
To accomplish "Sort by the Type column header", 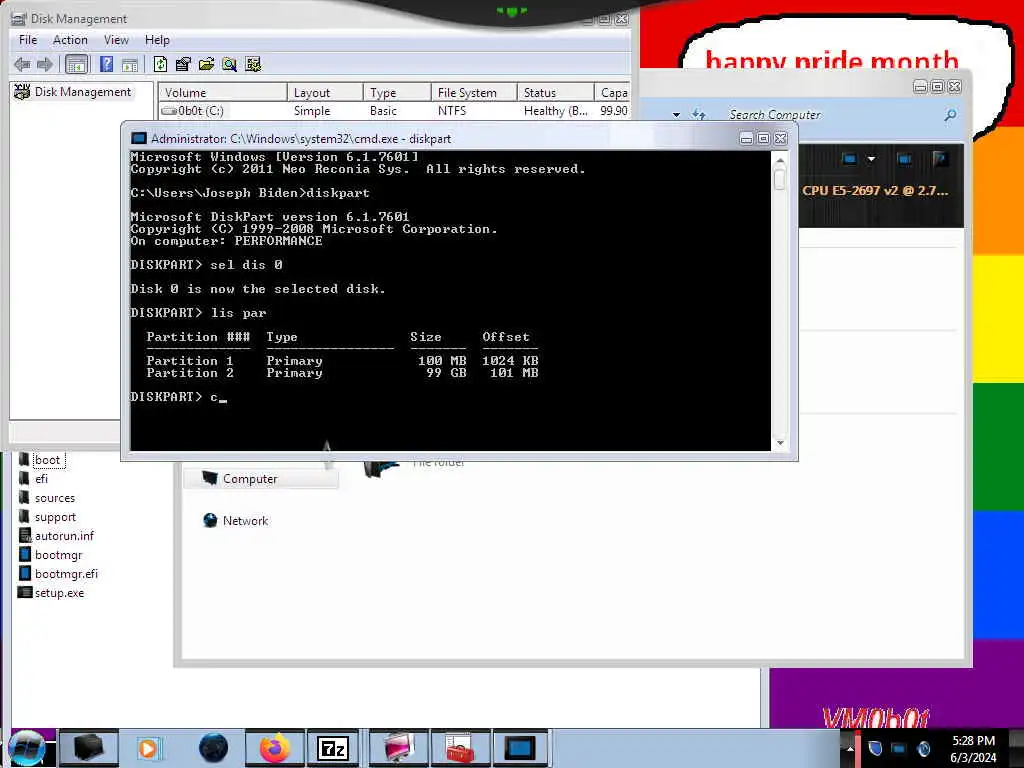I will [397, 93].
